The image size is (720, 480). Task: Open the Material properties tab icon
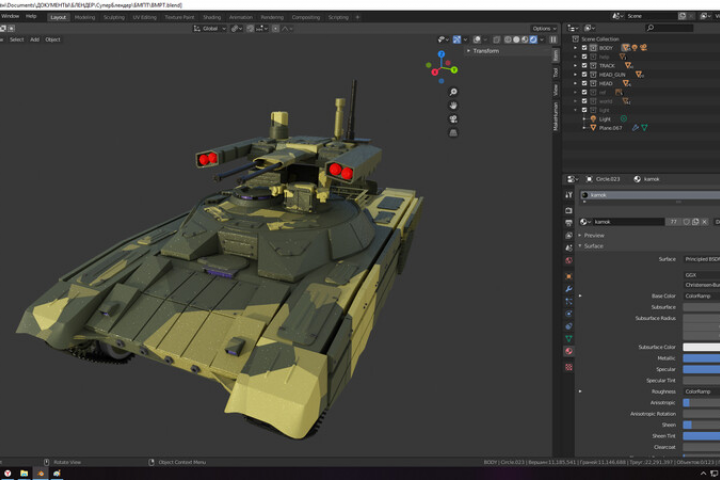(x=568, y=351)
